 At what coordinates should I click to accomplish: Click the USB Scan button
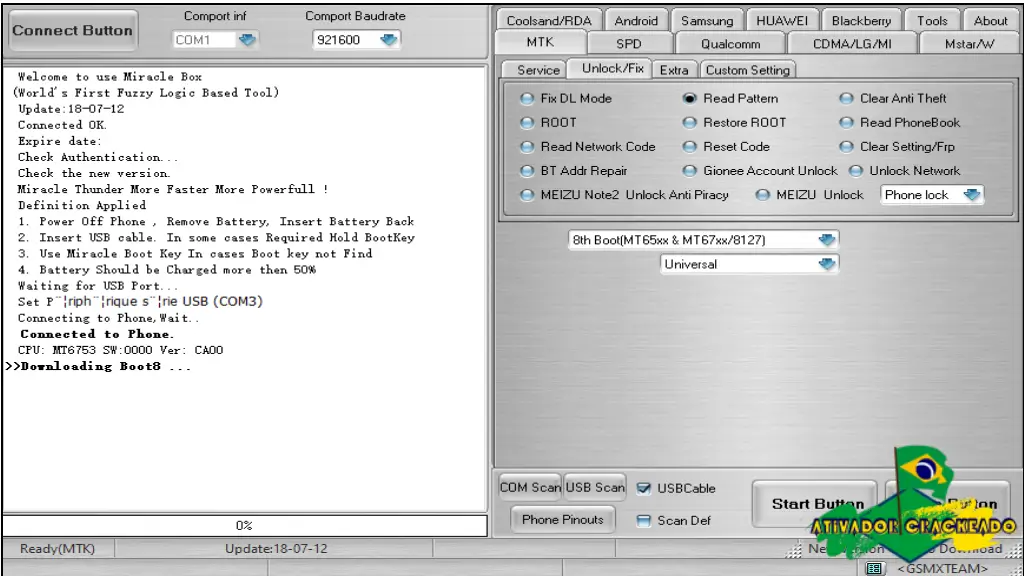595,487
